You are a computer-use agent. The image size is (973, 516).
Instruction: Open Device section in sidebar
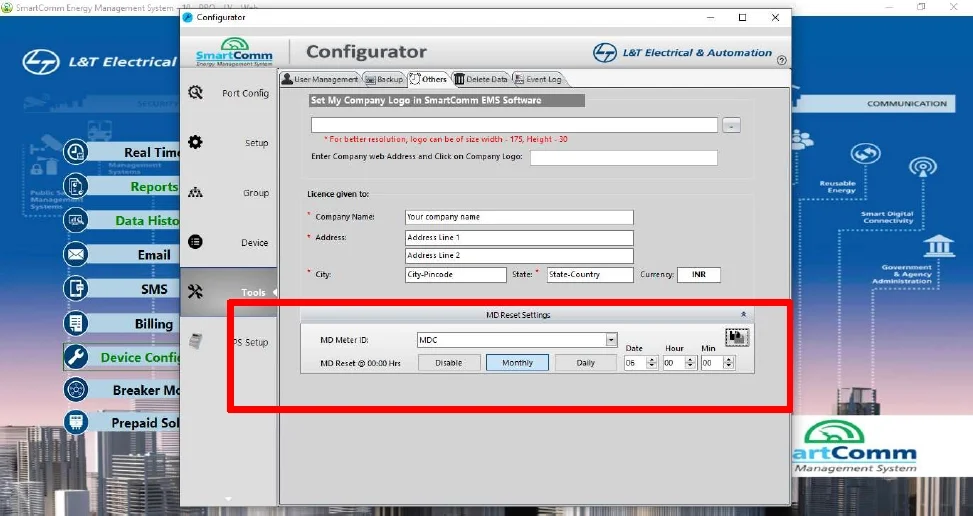pyautogui.click(x=229, y=242)
